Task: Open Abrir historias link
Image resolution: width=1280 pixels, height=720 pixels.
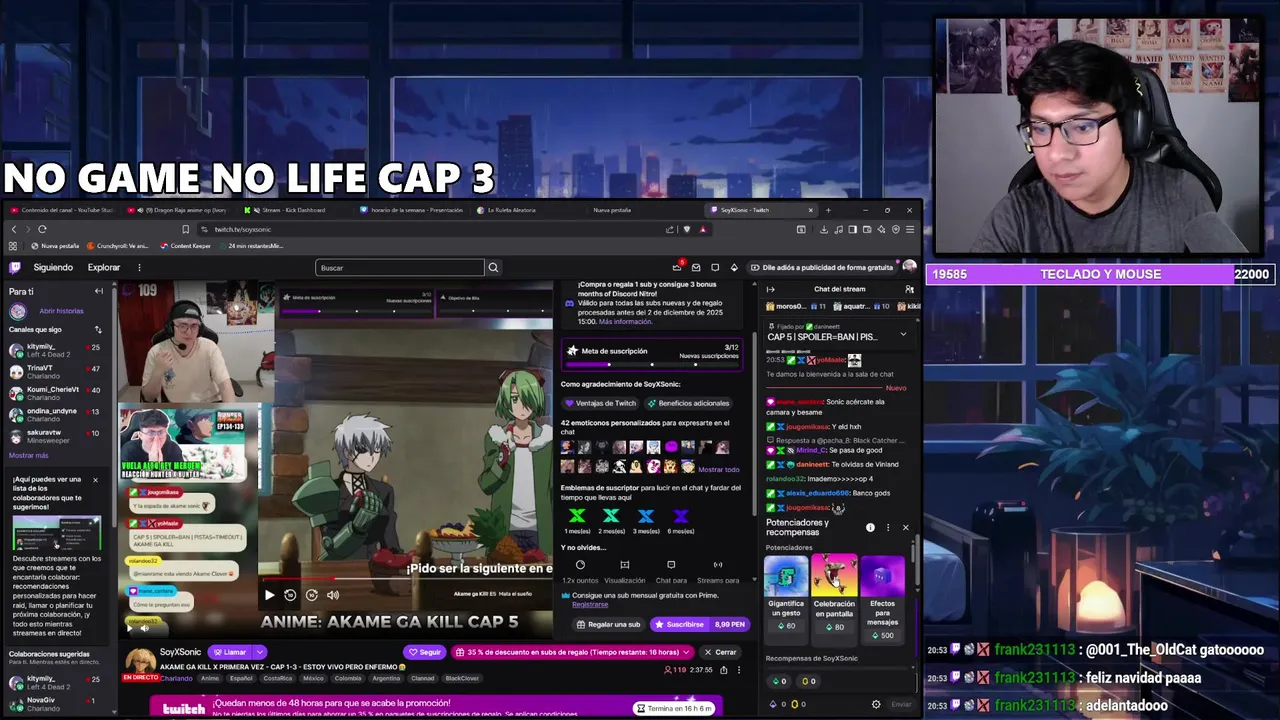Action: 62,311
